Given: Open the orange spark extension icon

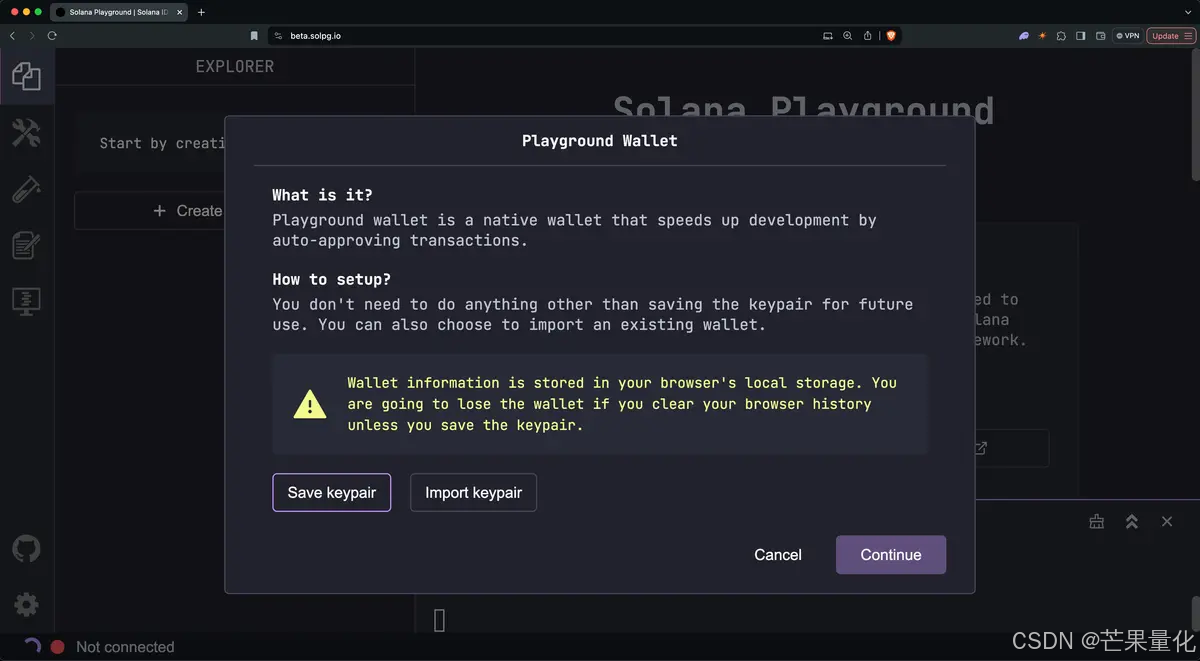Looking at the screenshot, I should coord(1042,35).
